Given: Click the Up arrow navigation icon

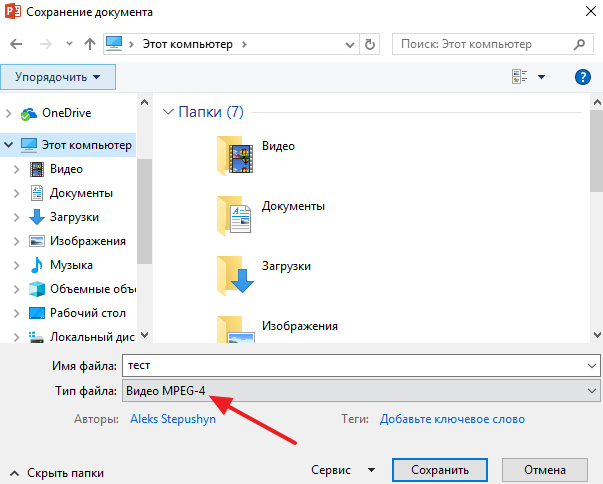Looking at the screenshot, I should (90, 44).
